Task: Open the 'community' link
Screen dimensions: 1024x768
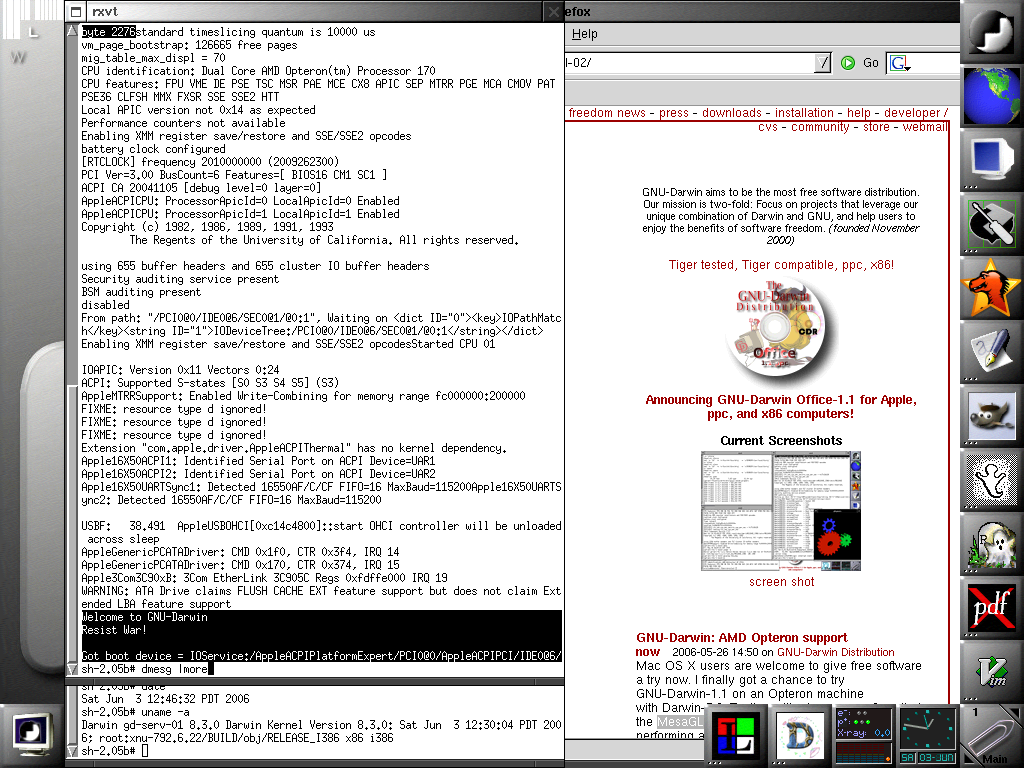Action: [820, 127]
